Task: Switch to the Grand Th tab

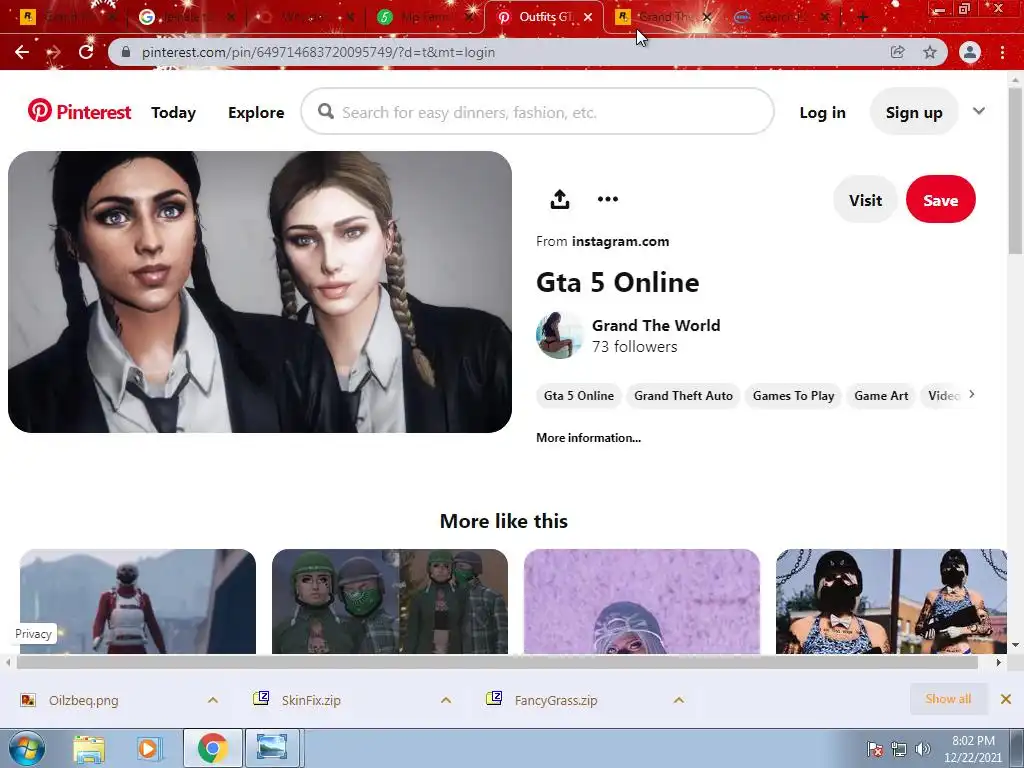Action: pyautogui.click(x=663, y=17)
